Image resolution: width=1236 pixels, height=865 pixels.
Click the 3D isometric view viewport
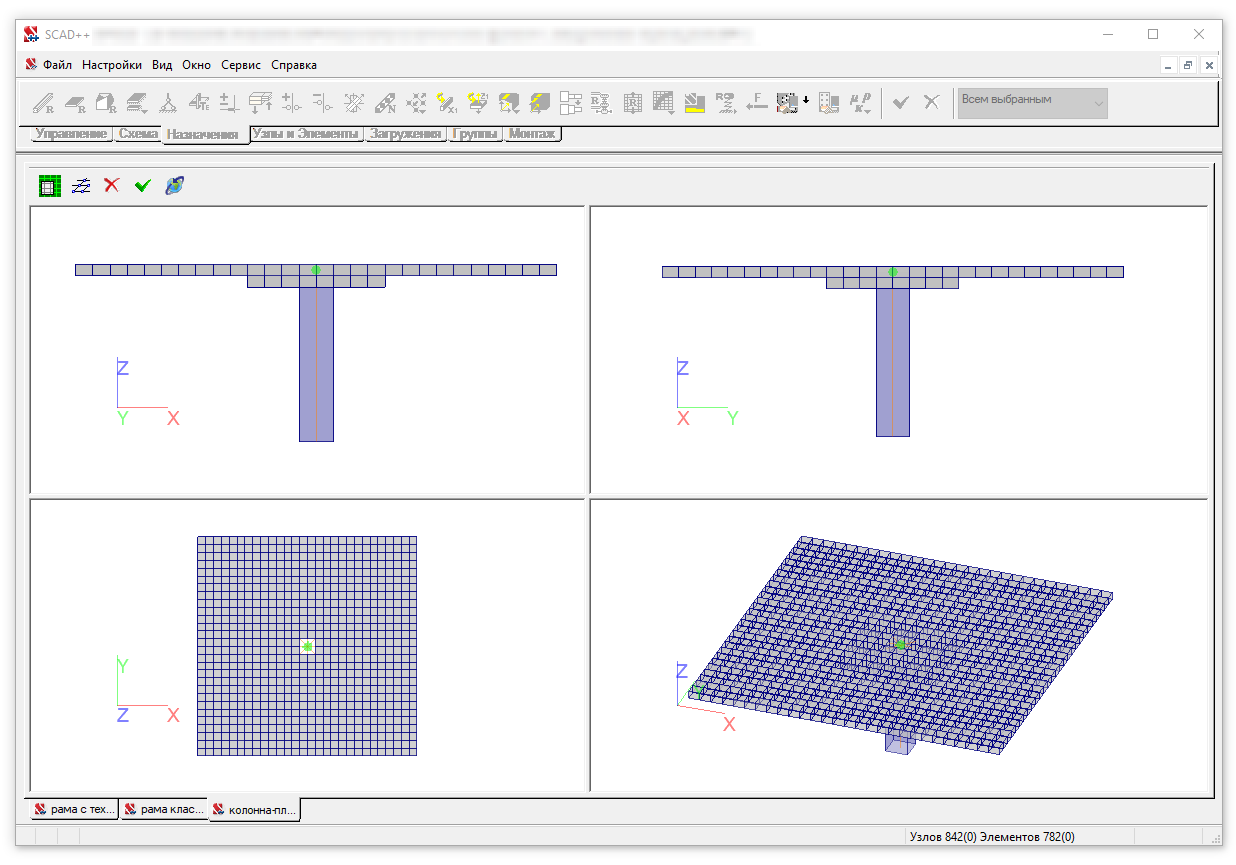[898, 645]
